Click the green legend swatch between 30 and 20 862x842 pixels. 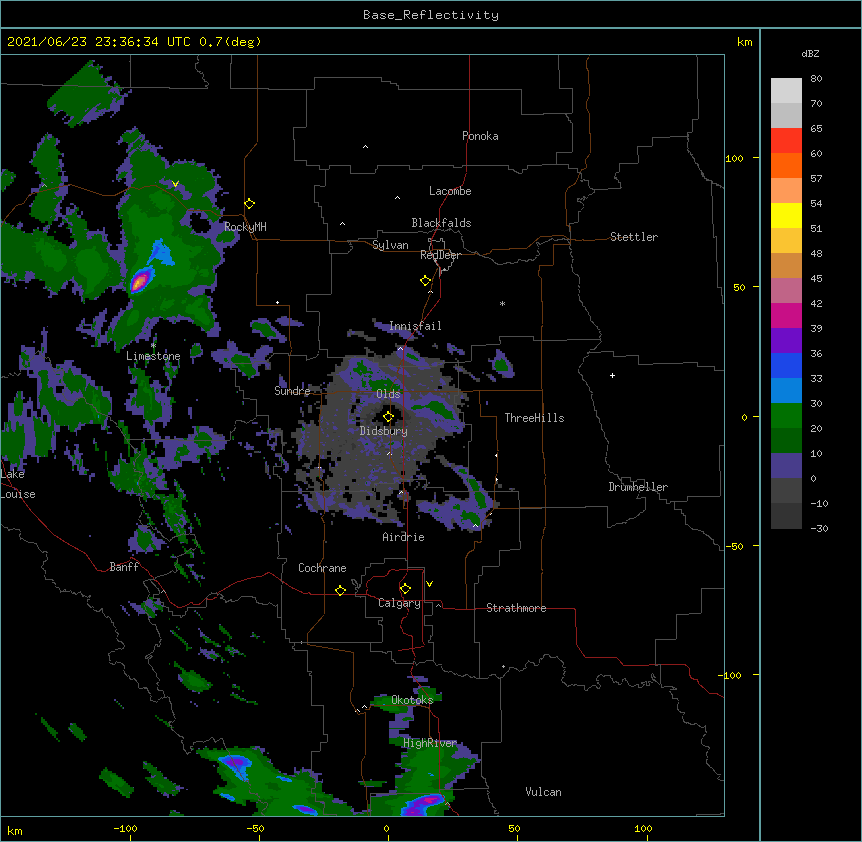[786, 416]
